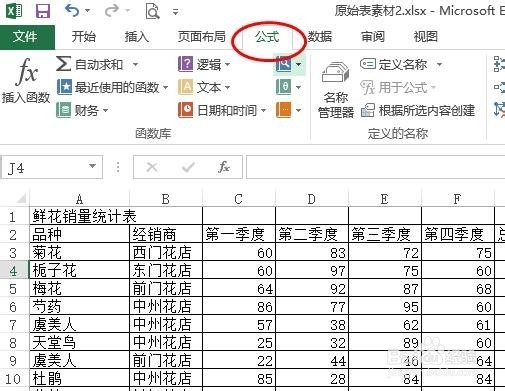This screenshot has width=505, height=391.
Task: Select column A header
Action: point(79,199)
